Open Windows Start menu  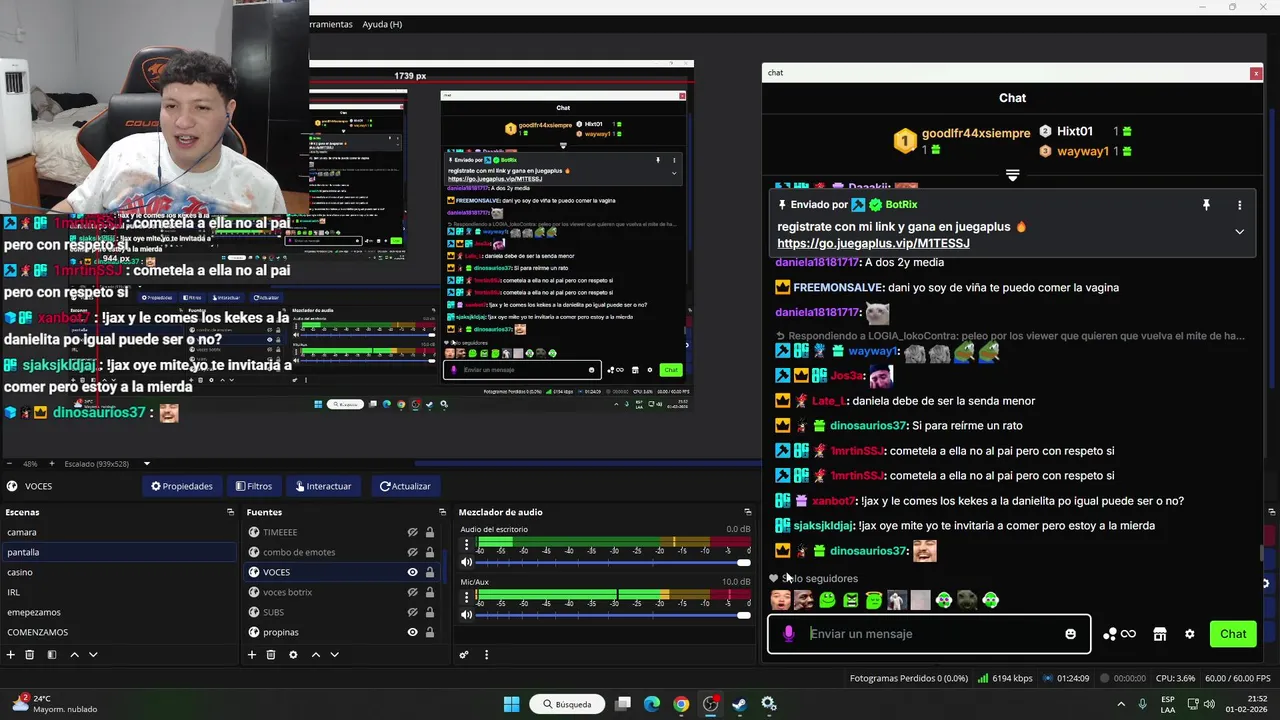coord(512,704)
